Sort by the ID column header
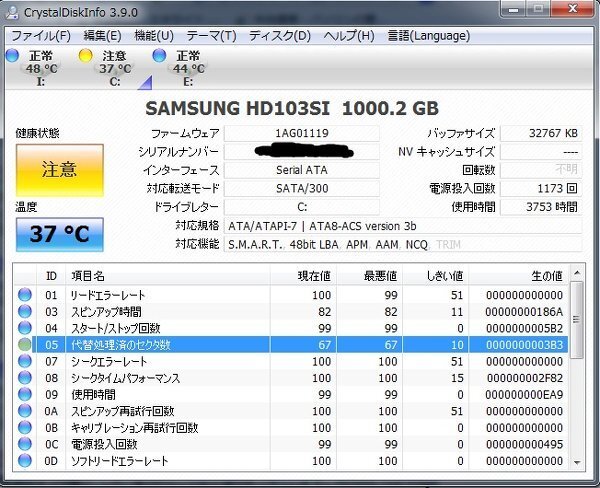This screenshot has height=488, width=600. [51, 276]
